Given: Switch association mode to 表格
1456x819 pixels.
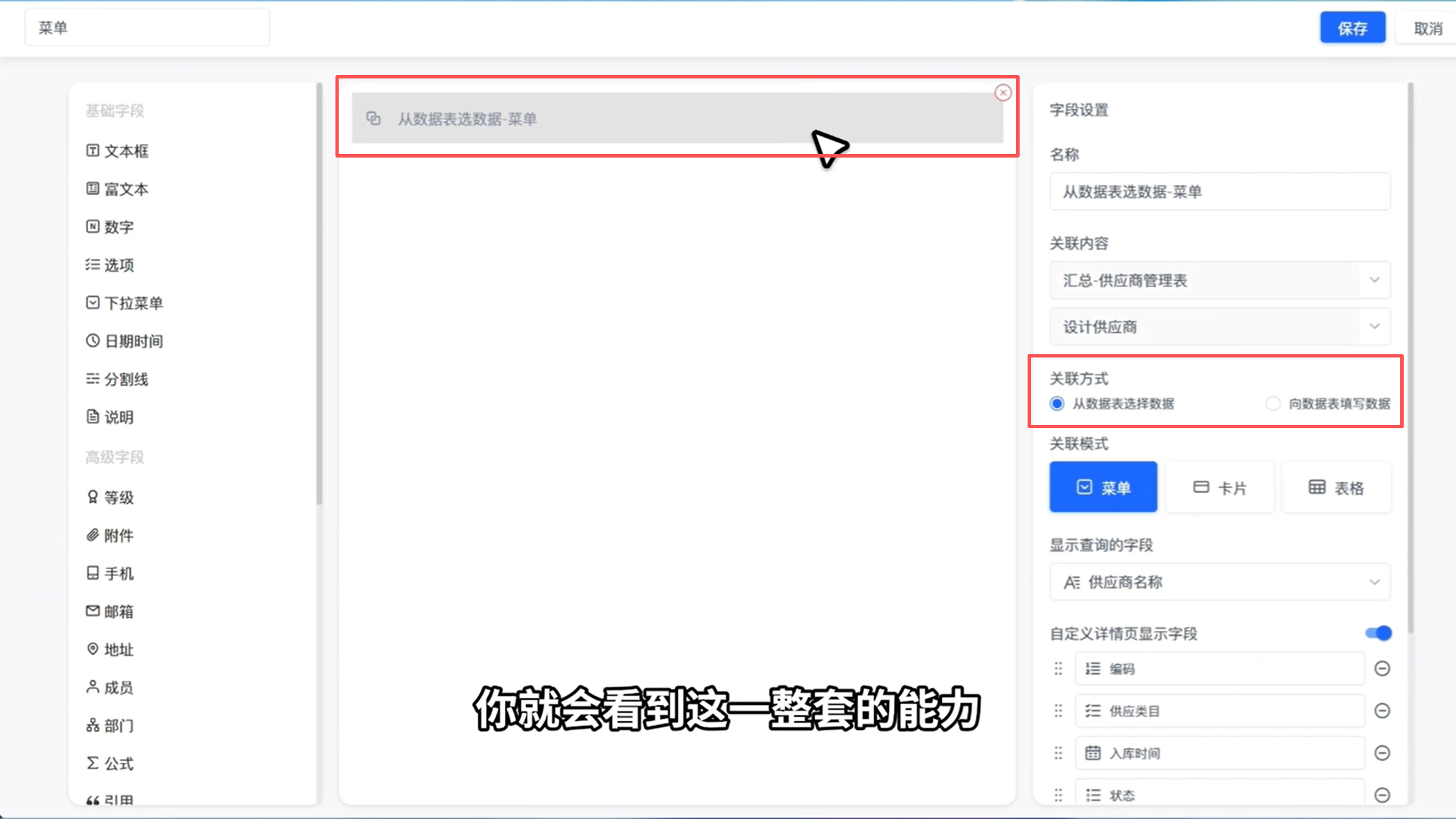Looking at the screenshot, I should click(1337, 487).
